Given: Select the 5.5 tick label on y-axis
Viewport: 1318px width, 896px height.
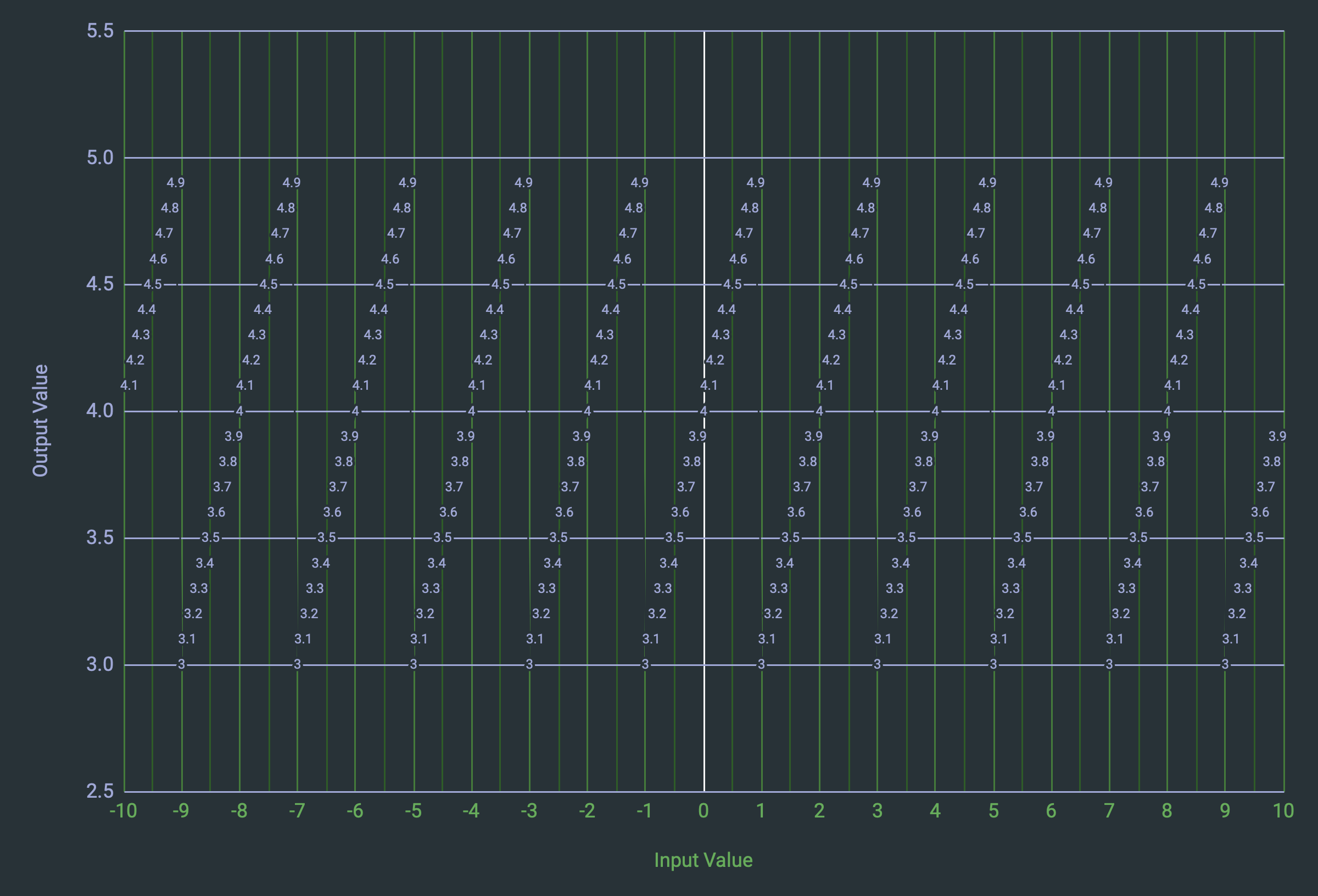Looking at the screenshot, I should coord(100,31).
